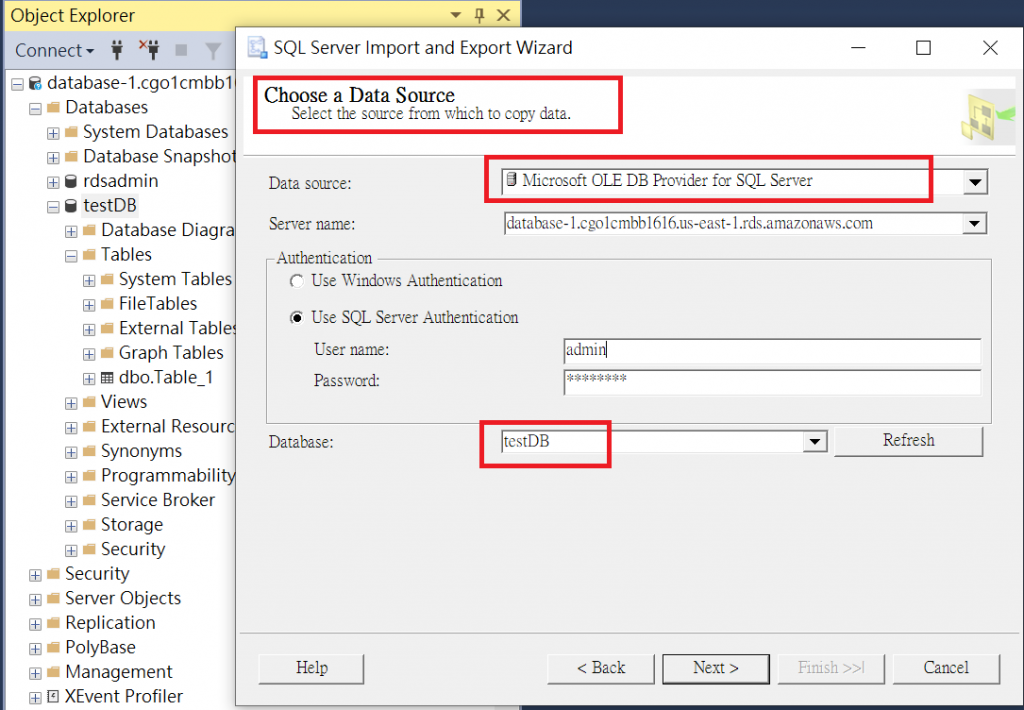Click the Synonyms folder icon
The height and width of the screenshot is (710, 1024).
pyautogui.click(x=89, y=451)
